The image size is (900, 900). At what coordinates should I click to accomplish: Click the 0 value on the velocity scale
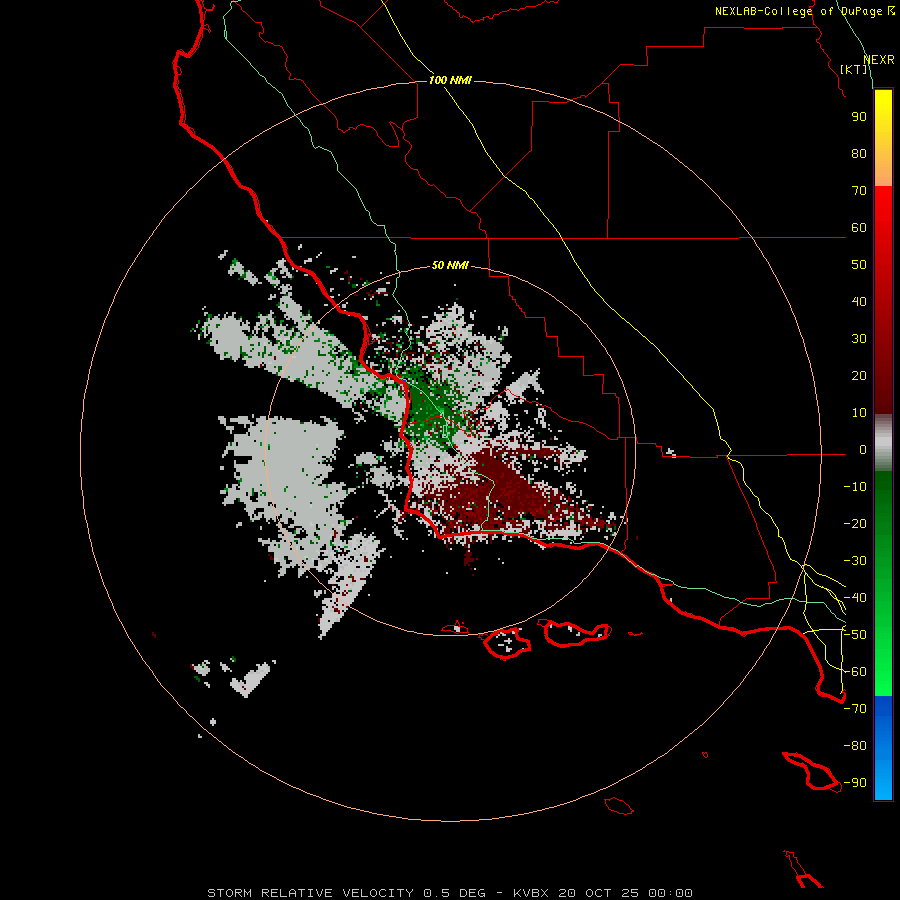point(863,450)
